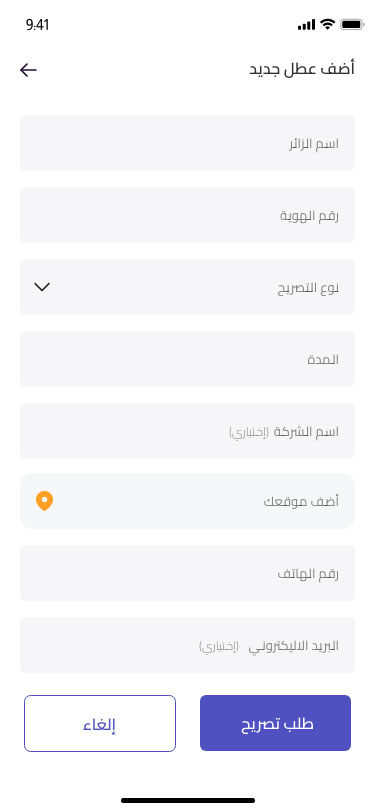Focus the البريد الاليكتروني email field
Image resolution: width=375 pixels, height=812 pixels.
coord(188,645)
